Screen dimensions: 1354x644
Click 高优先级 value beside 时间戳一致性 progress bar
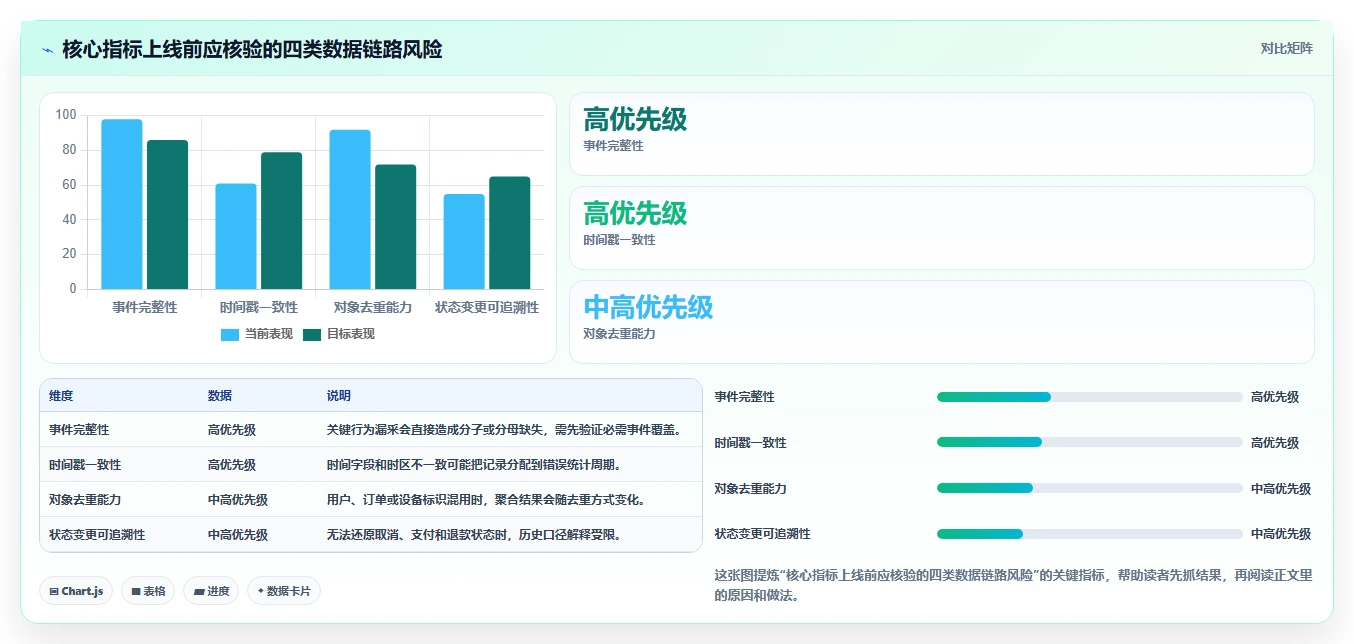point(1275,443)
